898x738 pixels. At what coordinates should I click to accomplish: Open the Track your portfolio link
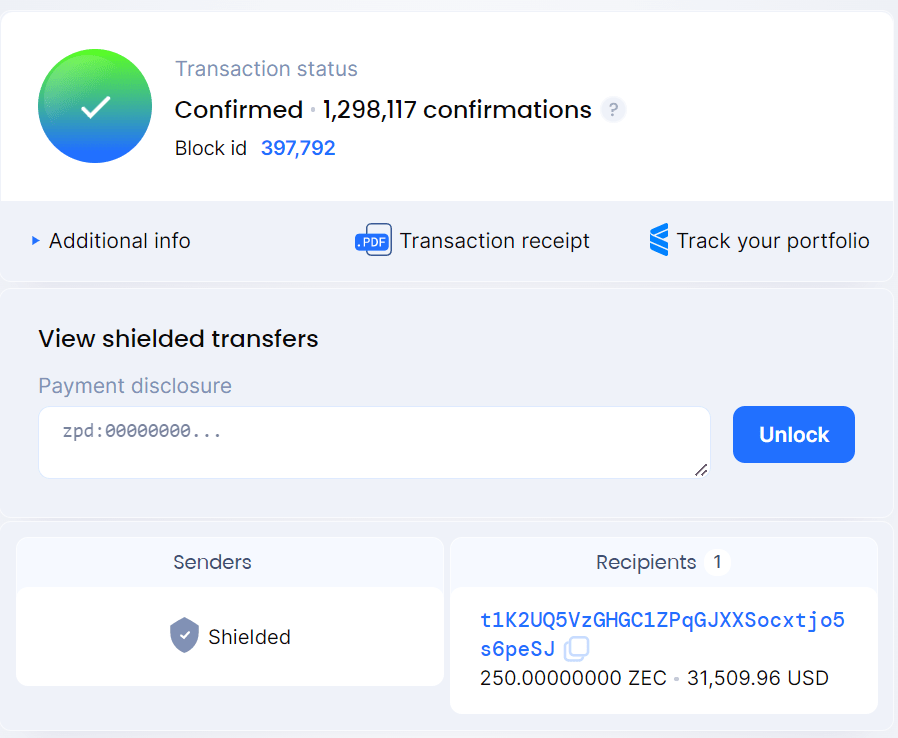pyautogui.click(x=772, y=241)
